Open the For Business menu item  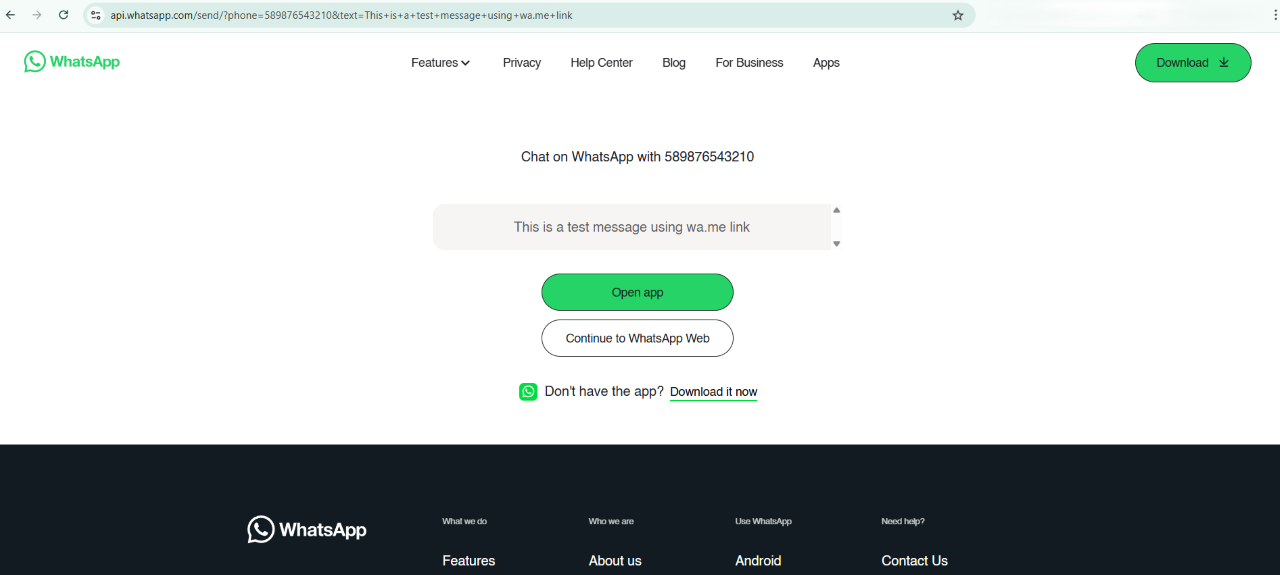[x=749, y=62]
